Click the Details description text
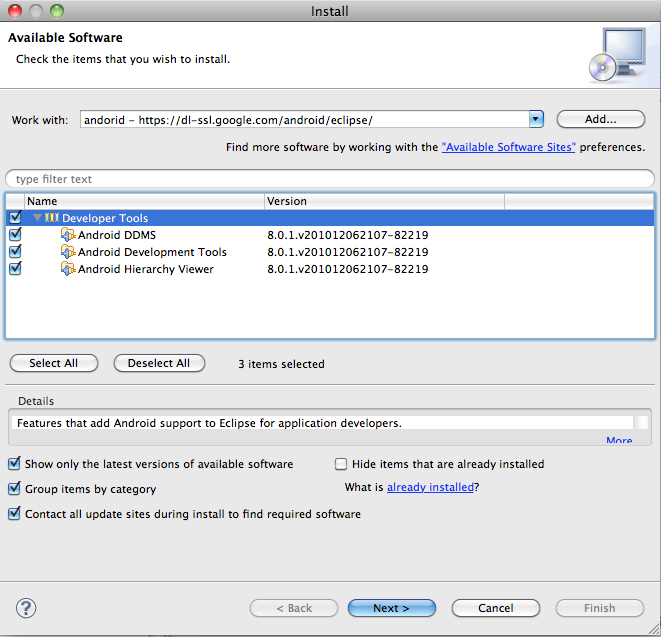The height and width of the screenshot is (637, 661). pos(209,423)
